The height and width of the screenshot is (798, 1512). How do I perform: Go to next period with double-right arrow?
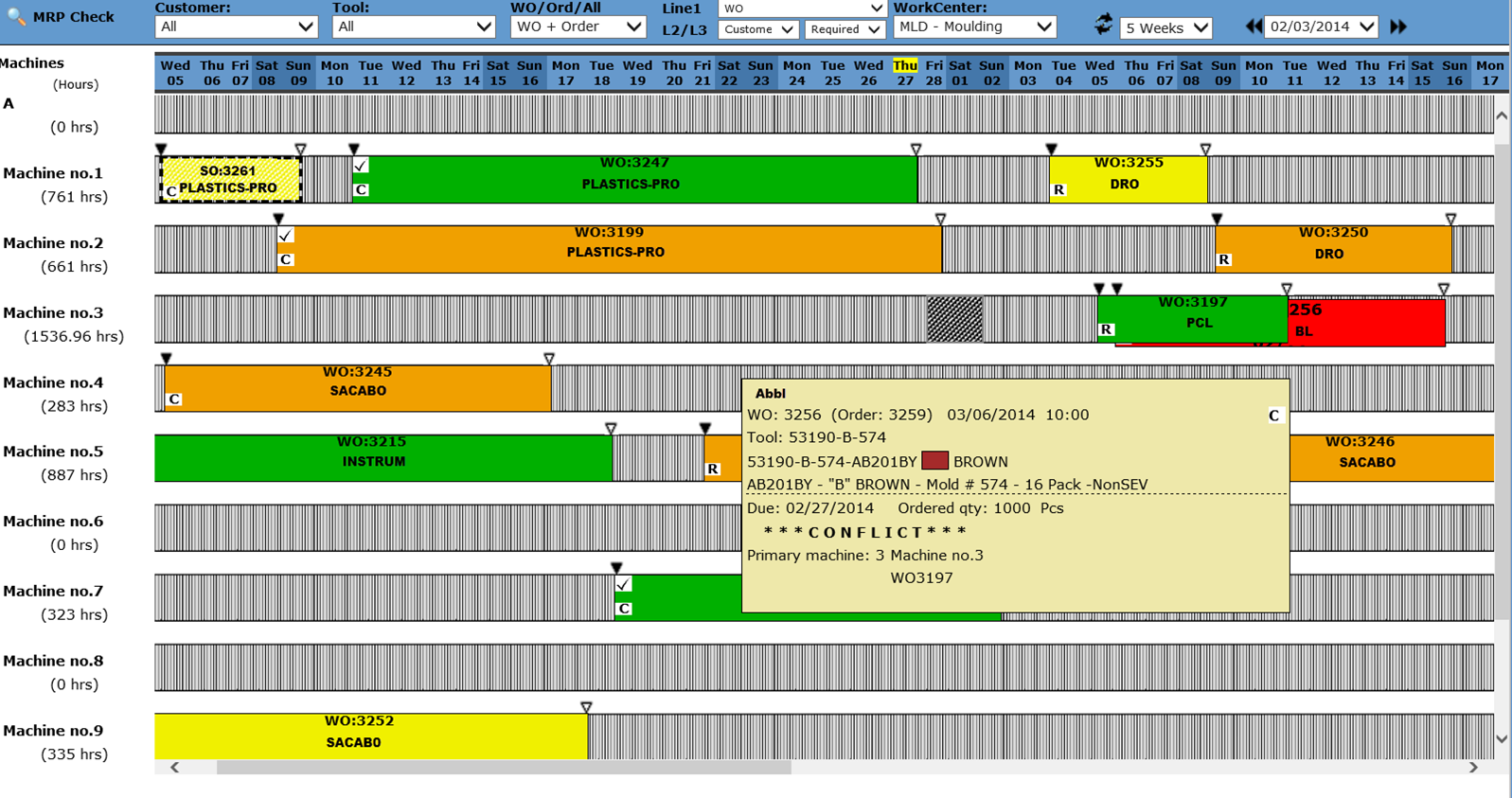pyautogui.click(x=1398, y=27)
